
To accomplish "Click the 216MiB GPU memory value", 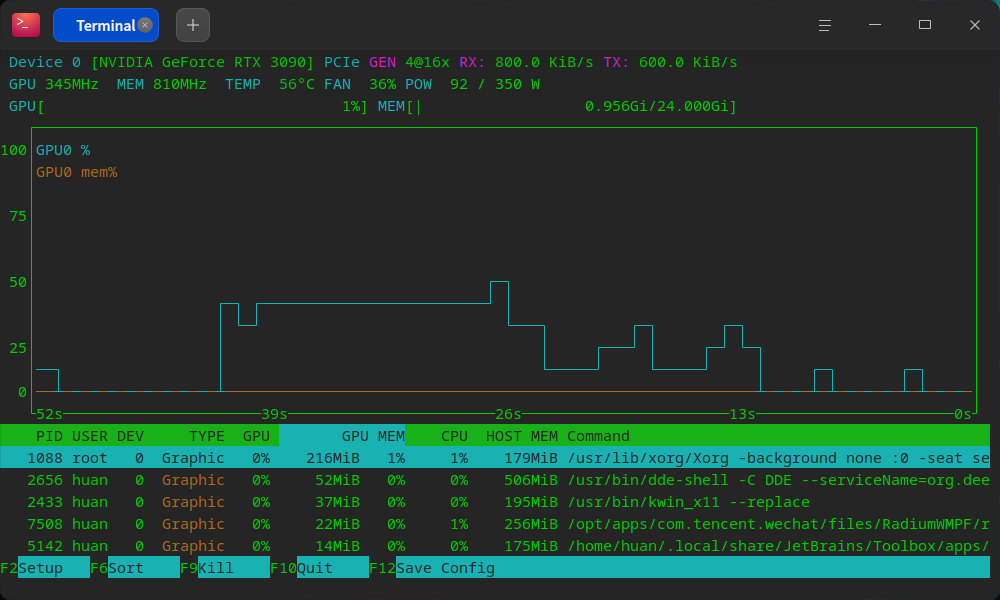I will (x=333, y=458).
